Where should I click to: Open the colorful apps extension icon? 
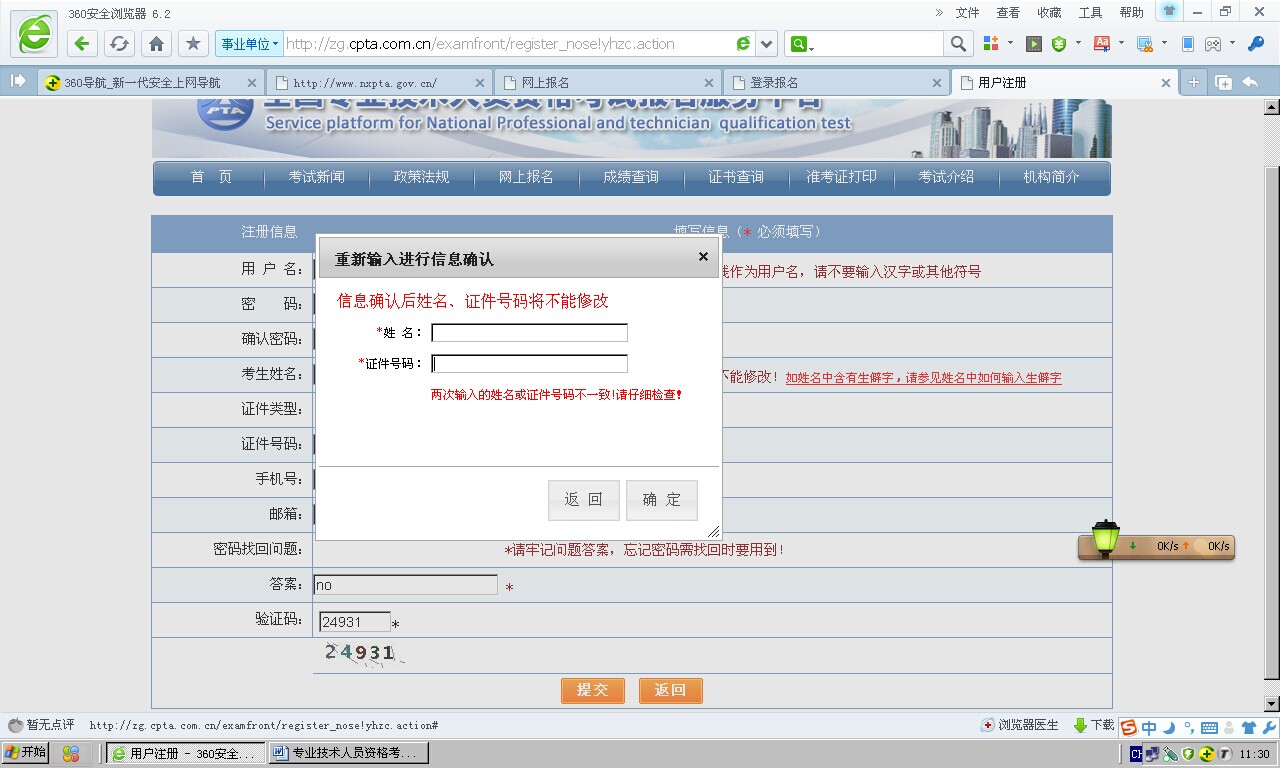coord(991,44)
